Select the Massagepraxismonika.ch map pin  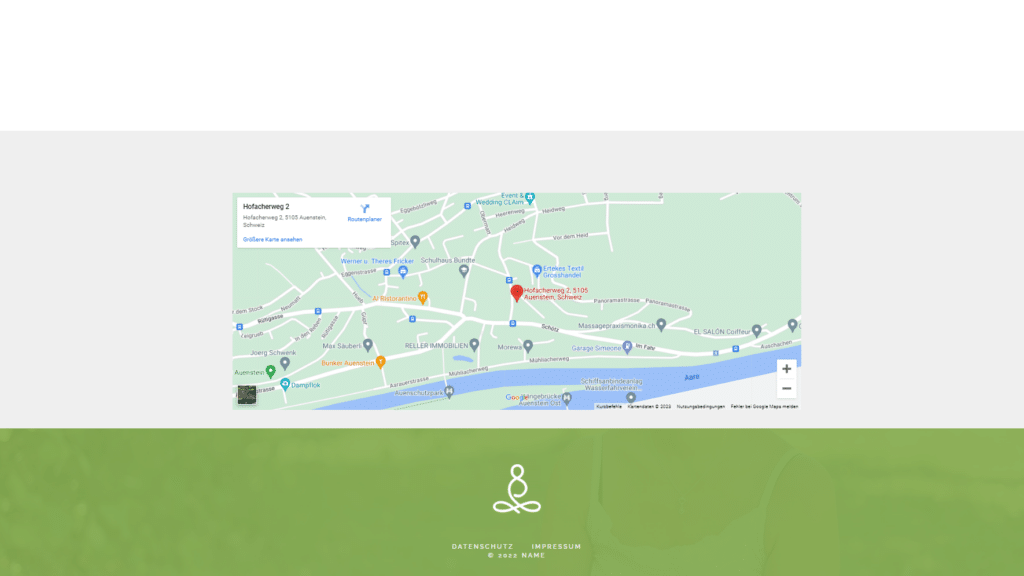[x=661, y=325]
